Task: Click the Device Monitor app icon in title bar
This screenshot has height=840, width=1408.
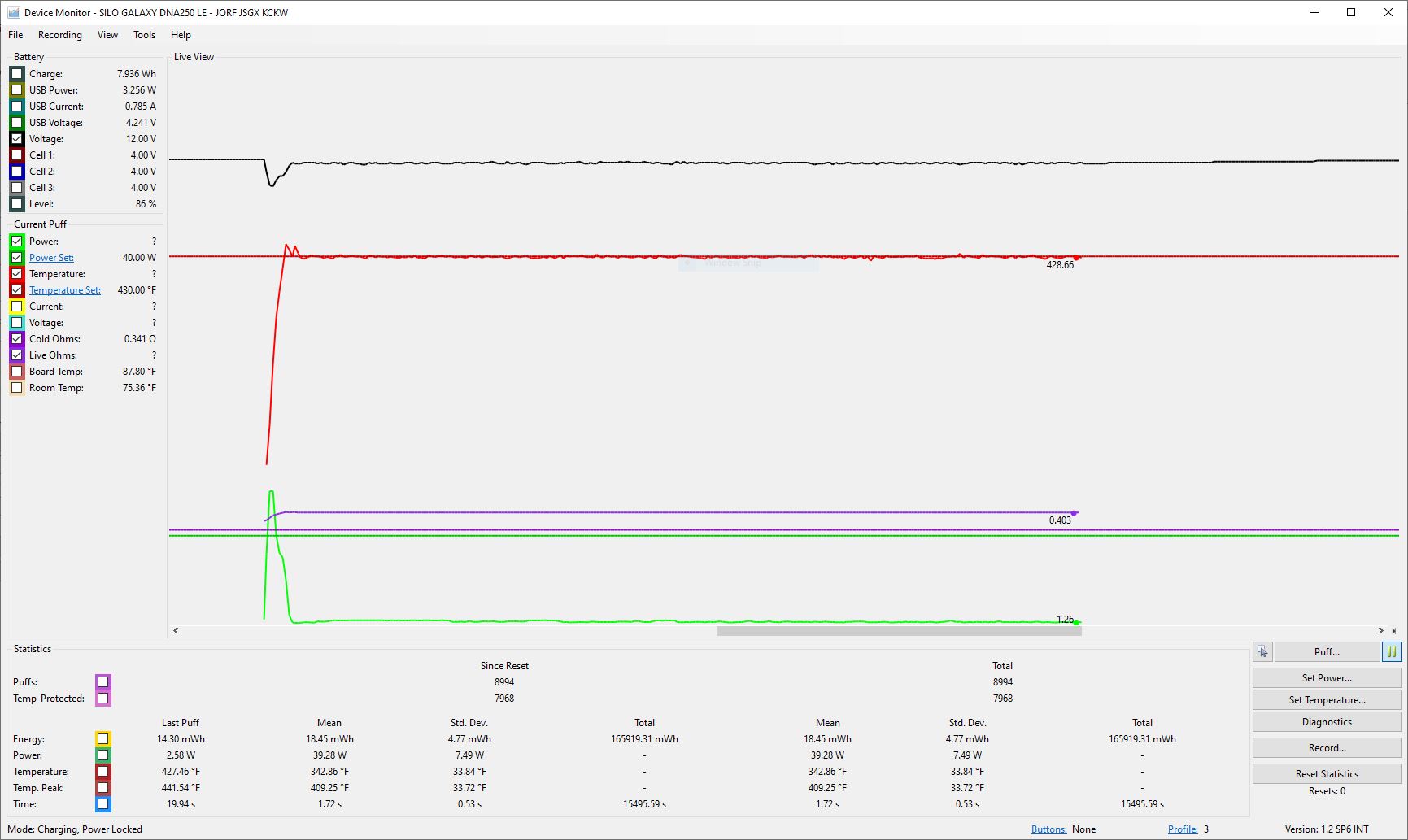Action: 13,12
